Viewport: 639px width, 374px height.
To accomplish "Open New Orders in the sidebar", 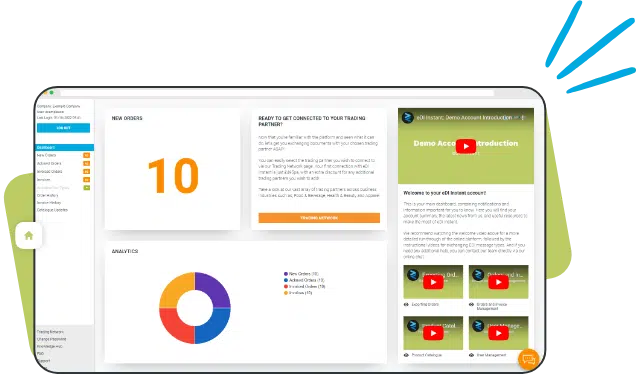I will click(46, 155).
